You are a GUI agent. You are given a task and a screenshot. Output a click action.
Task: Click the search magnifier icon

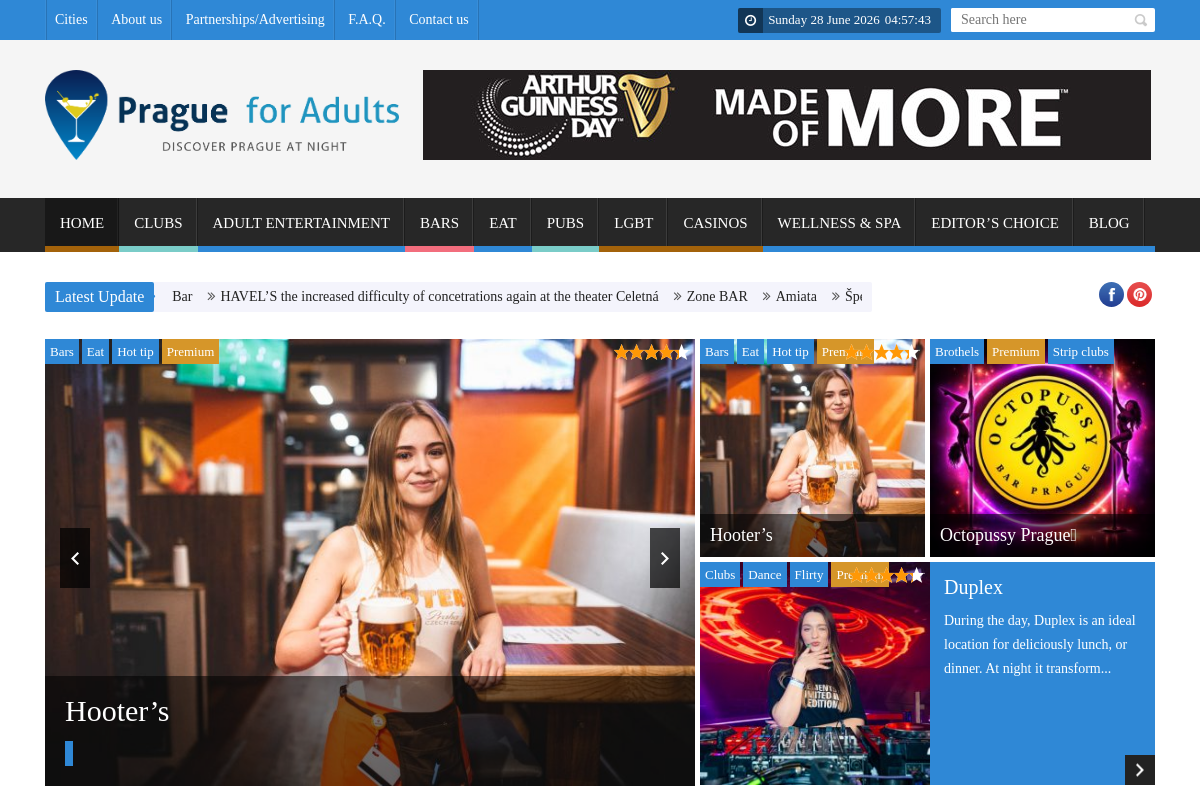tap(1140, 20)
